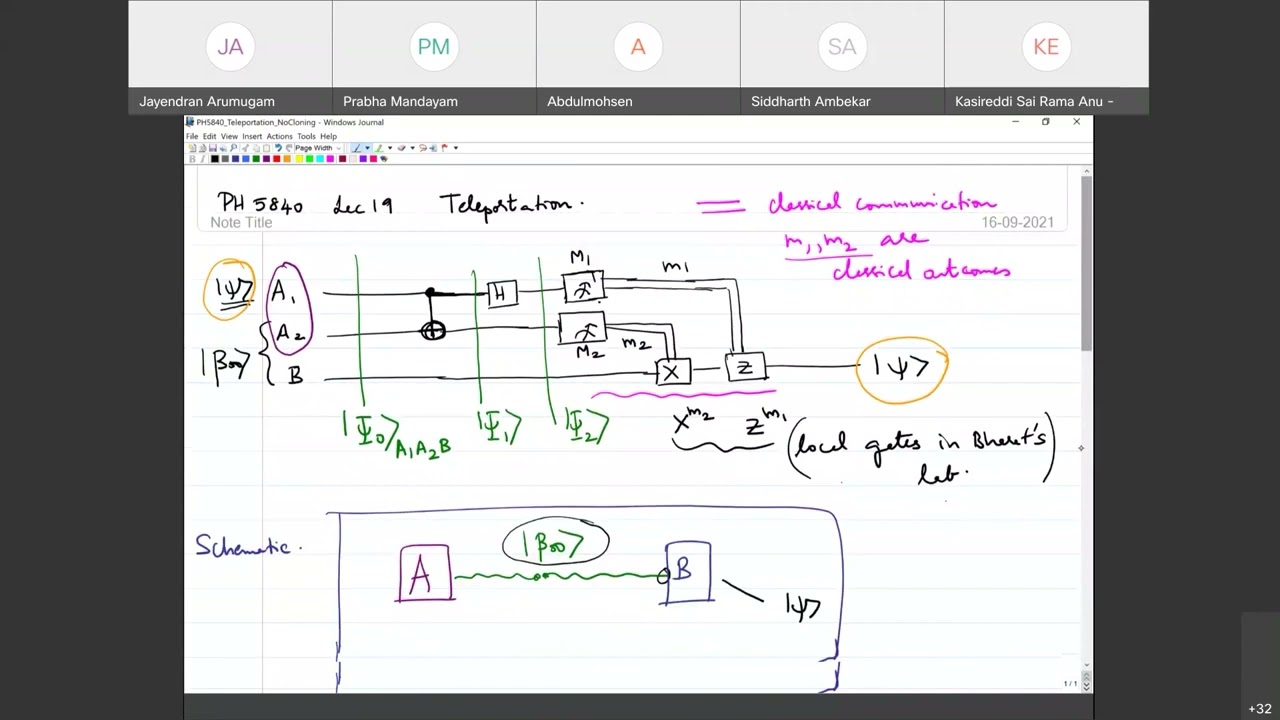Screen dimensions: 1280x720
Task: Select the Lasso selection tool
Action: (422, 148)
